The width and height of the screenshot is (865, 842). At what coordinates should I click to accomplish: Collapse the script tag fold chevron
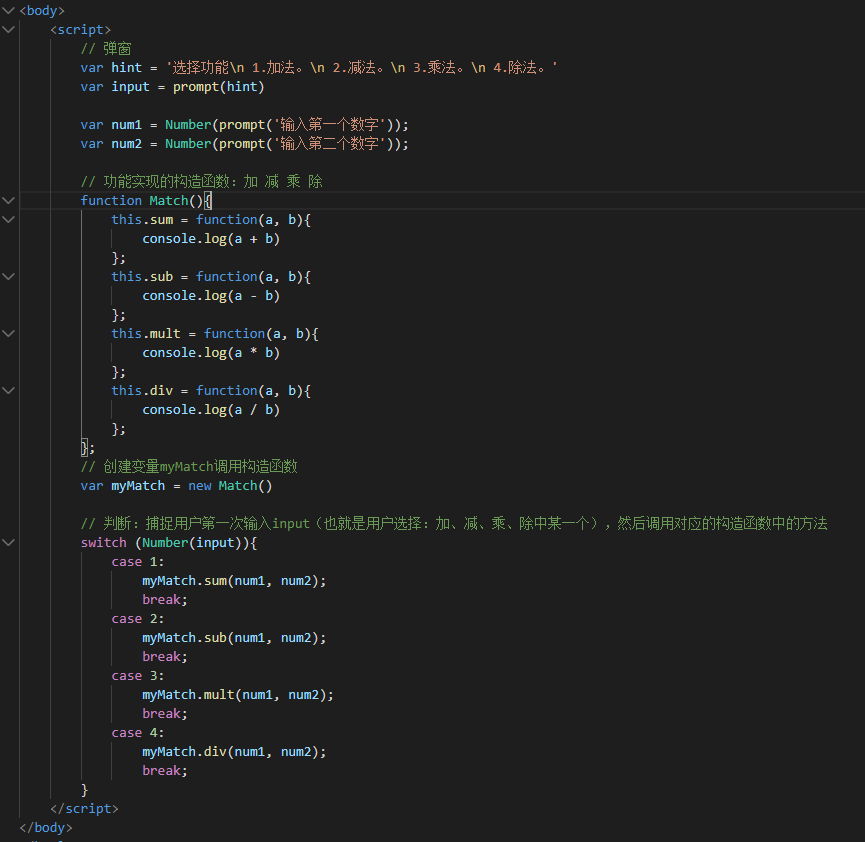tap(8, 29)
